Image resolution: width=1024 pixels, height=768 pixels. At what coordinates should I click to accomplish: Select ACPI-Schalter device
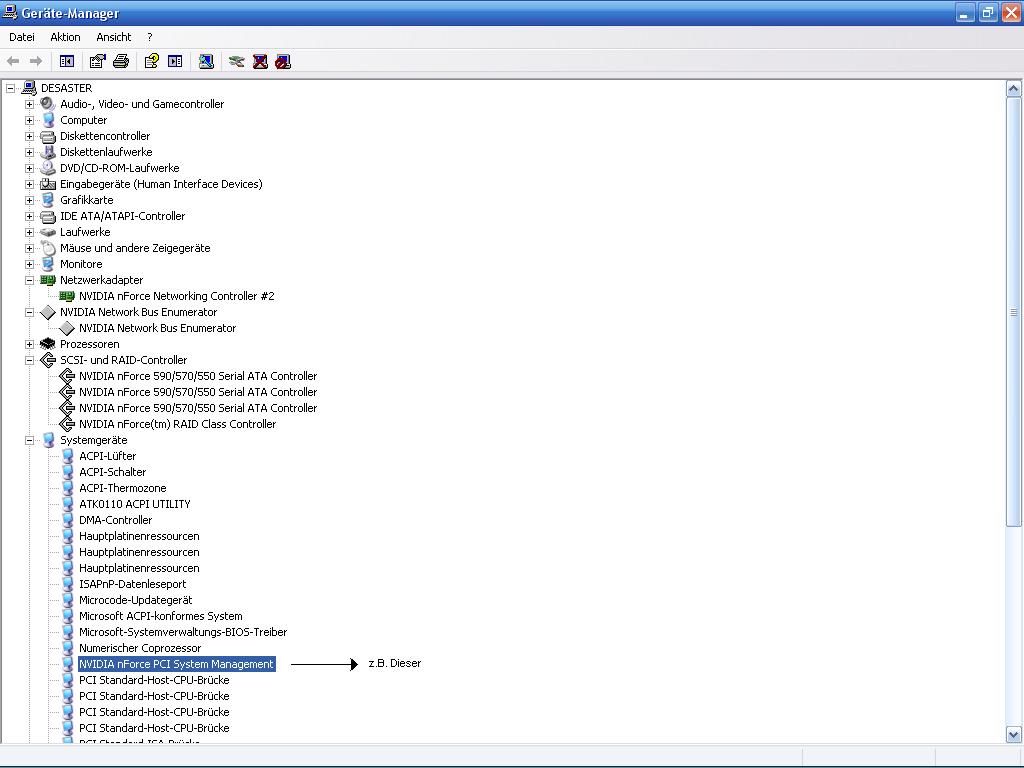point(112,472)
